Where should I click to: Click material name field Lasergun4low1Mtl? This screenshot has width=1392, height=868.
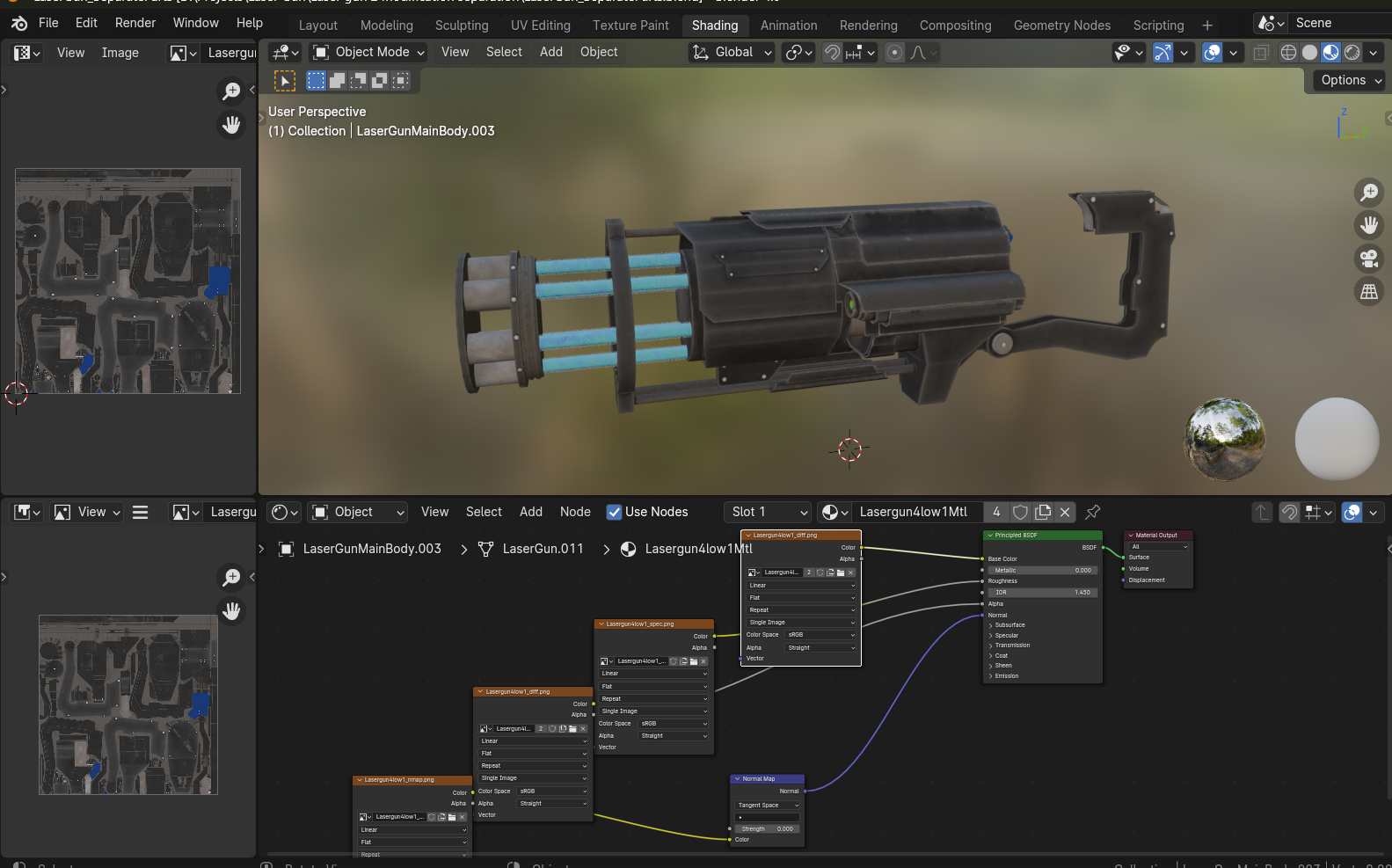pos(915,512)
